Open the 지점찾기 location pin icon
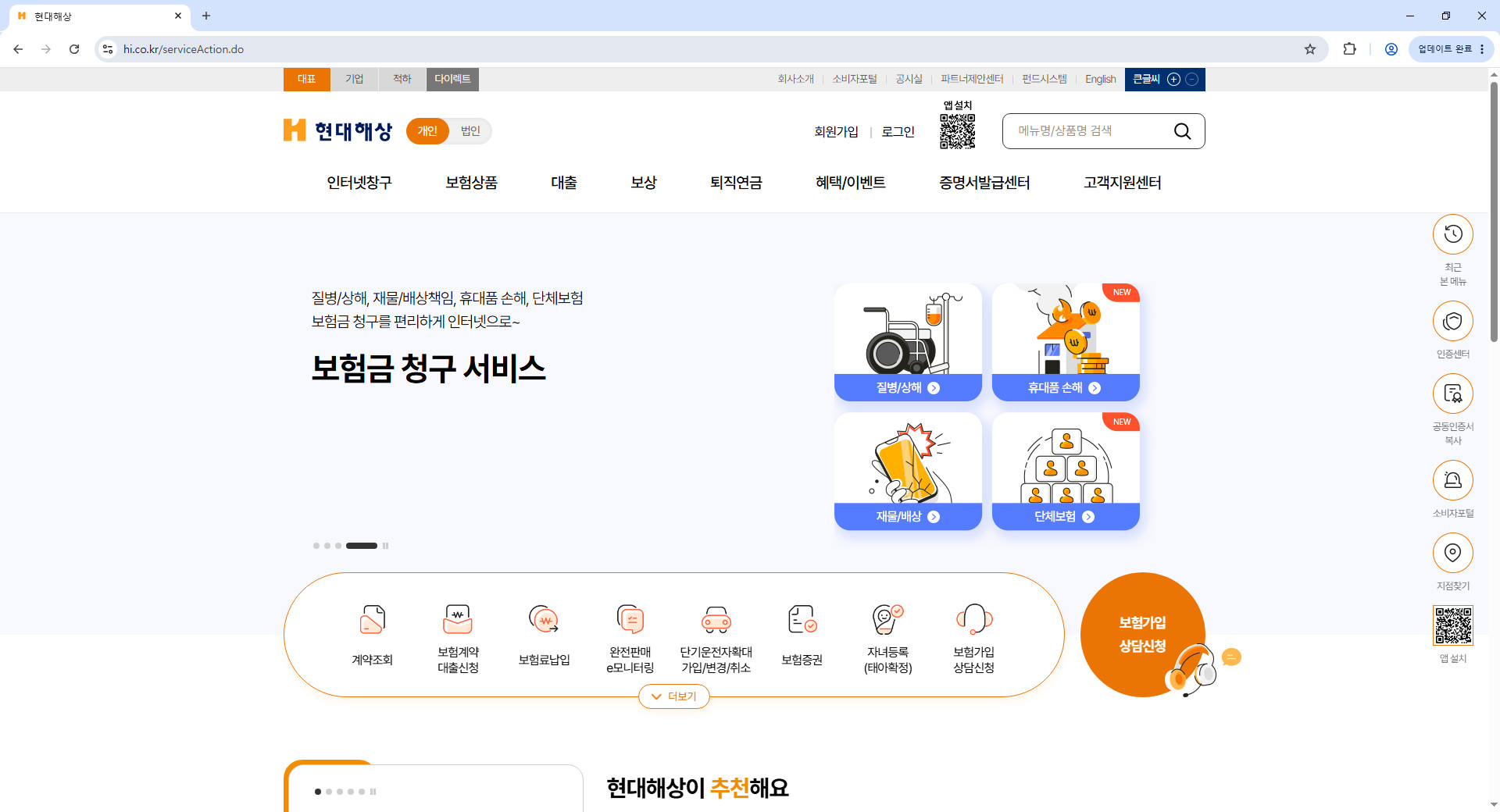This screenshot has width=1500, height=812. (1452, 553)
